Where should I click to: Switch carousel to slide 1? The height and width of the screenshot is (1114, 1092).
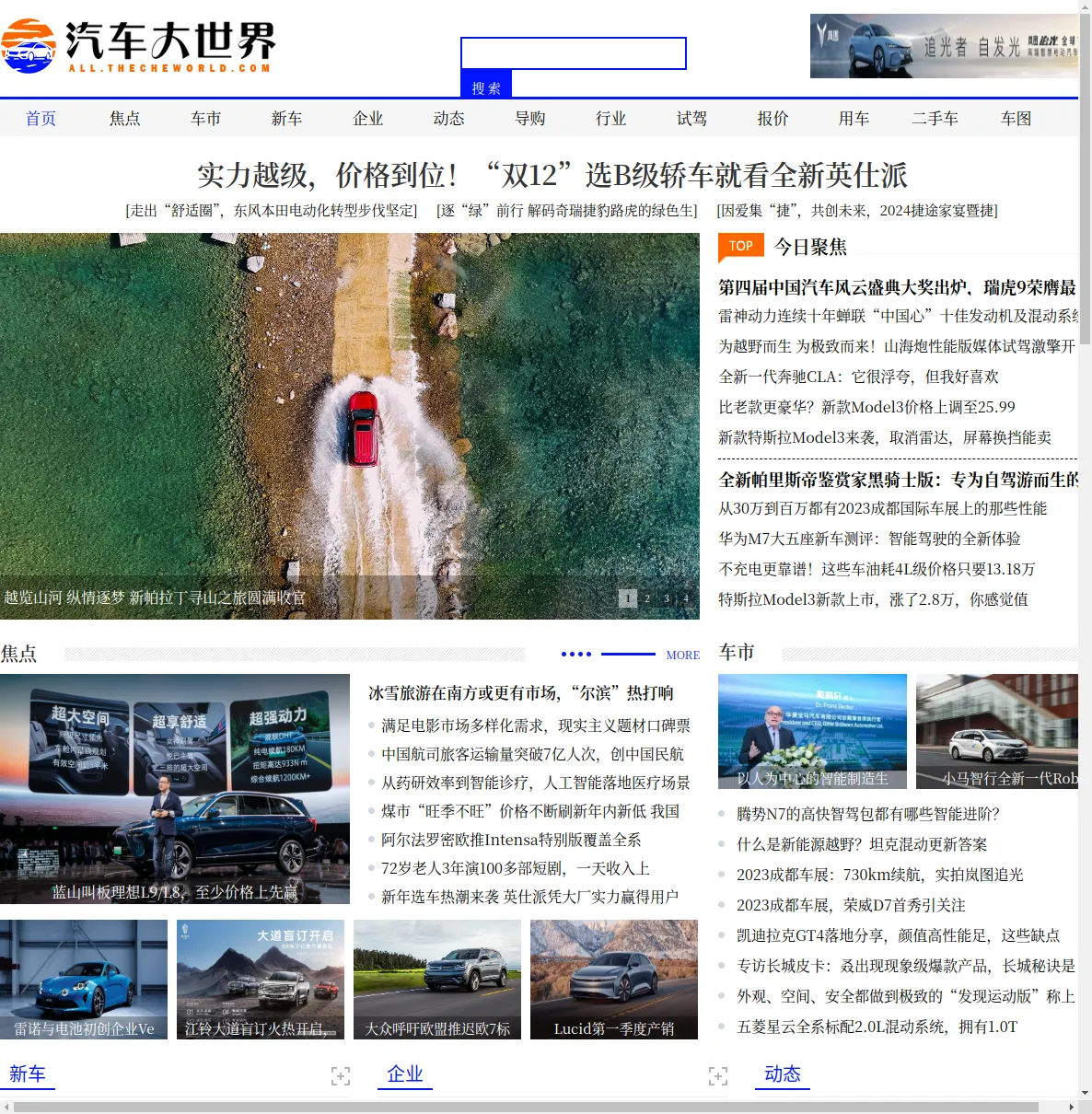628,598
